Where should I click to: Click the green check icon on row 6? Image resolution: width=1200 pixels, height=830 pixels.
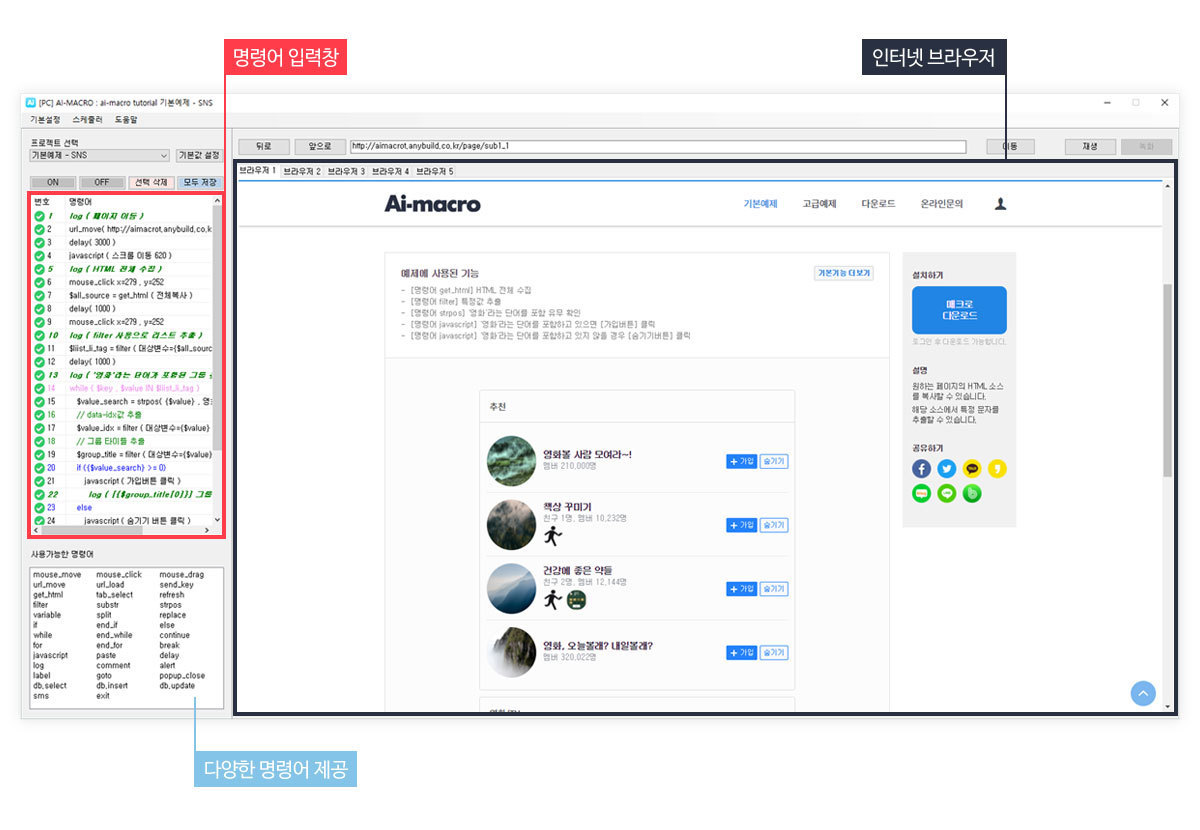40,282
